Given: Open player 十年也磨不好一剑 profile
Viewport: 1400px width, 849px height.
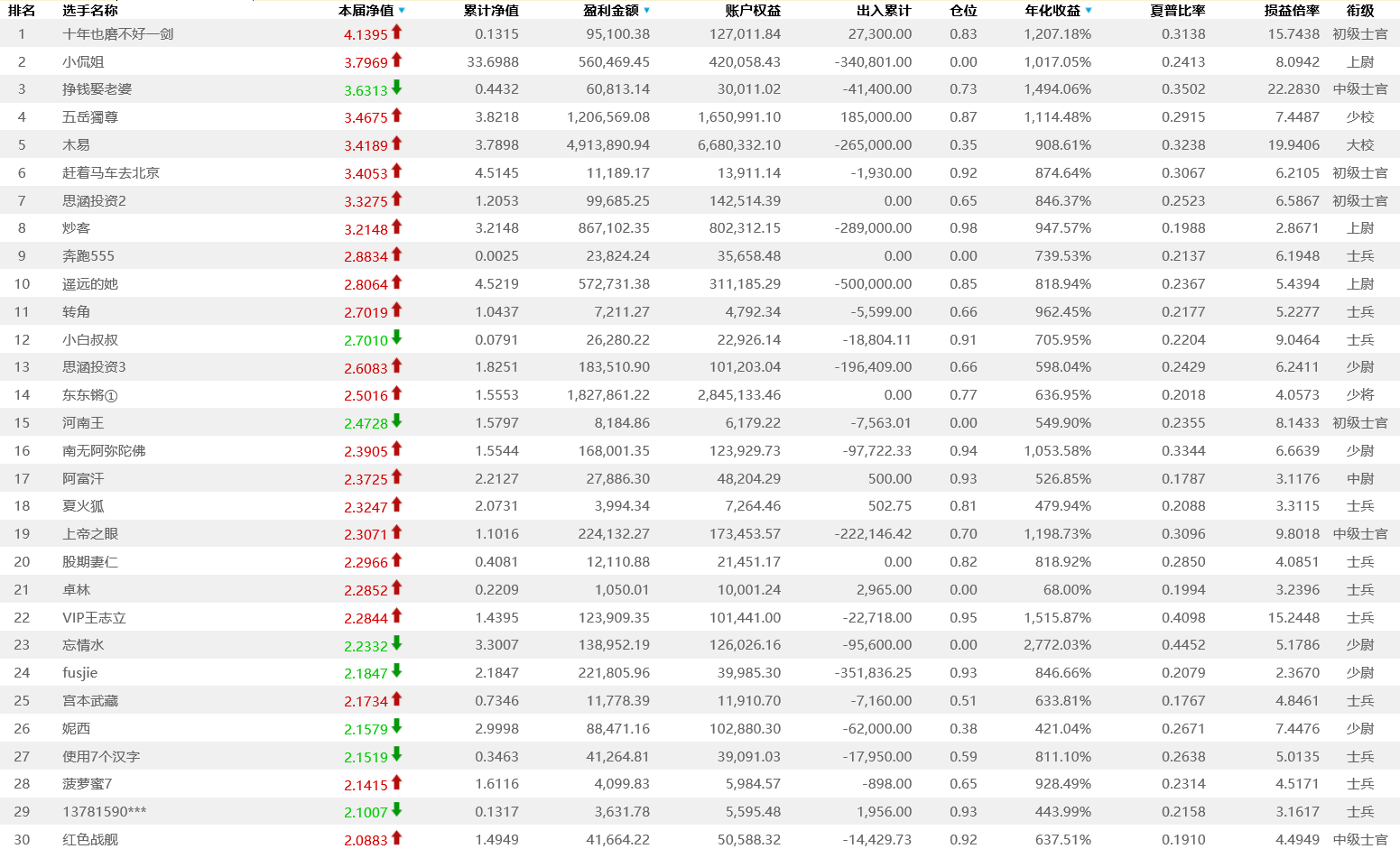Looking at the screenshot, I should point(117,34).
